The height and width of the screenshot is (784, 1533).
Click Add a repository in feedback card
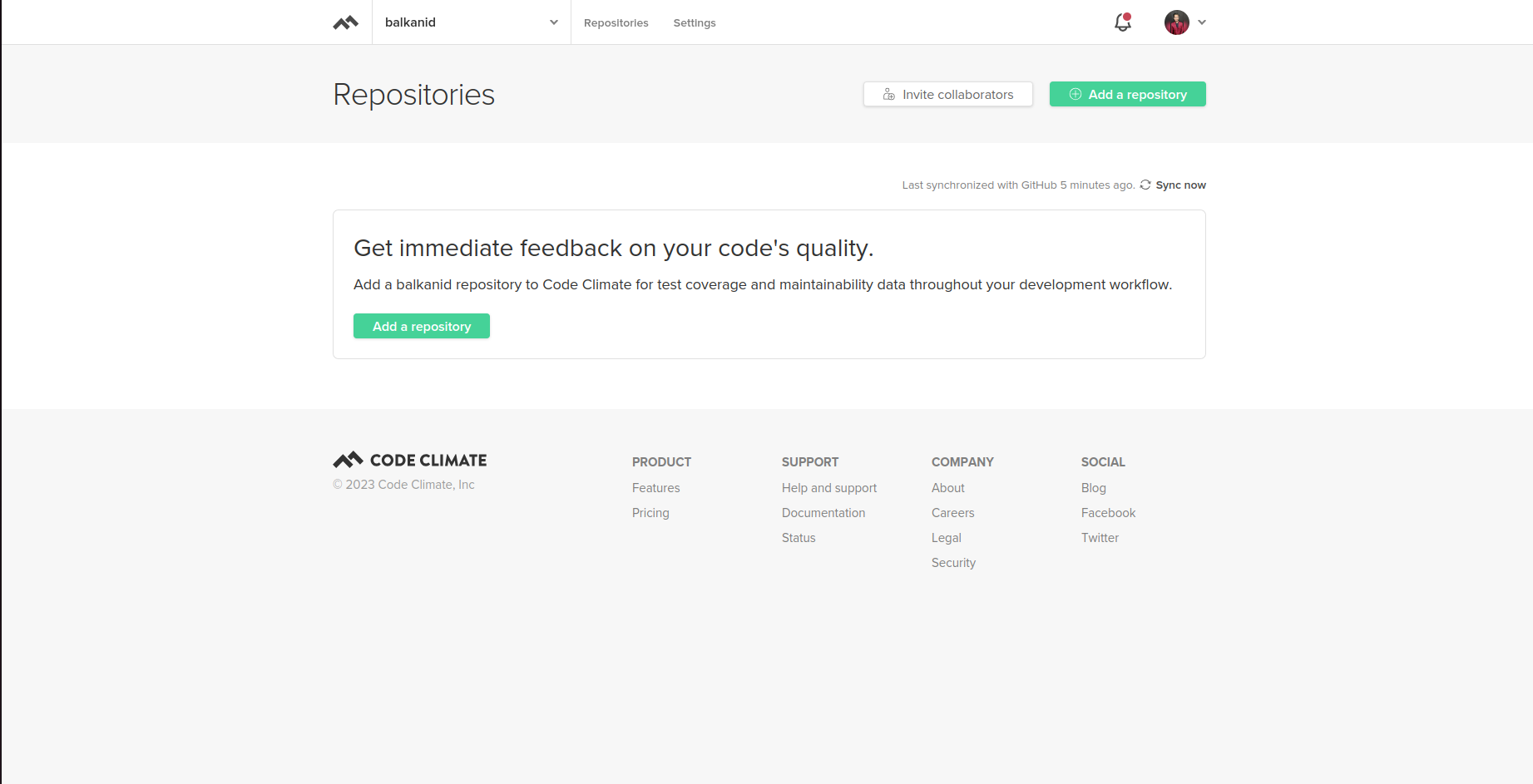421,326
